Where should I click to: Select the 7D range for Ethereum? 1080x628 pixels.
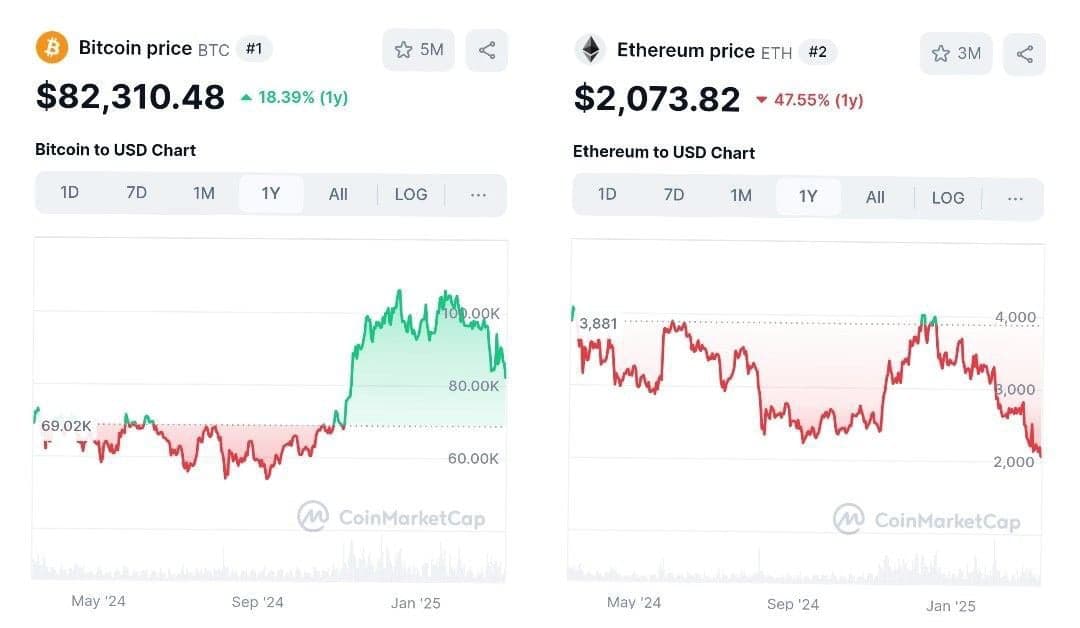(x=674, y=196)
